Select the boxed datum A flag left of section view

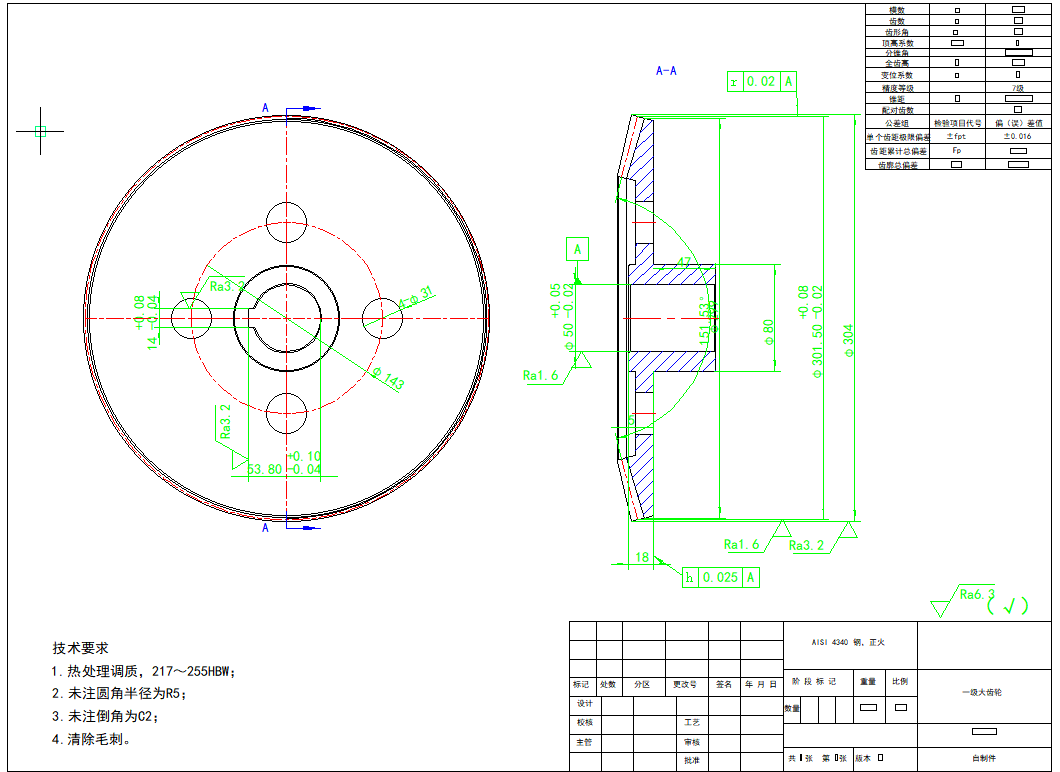(577, 249)
